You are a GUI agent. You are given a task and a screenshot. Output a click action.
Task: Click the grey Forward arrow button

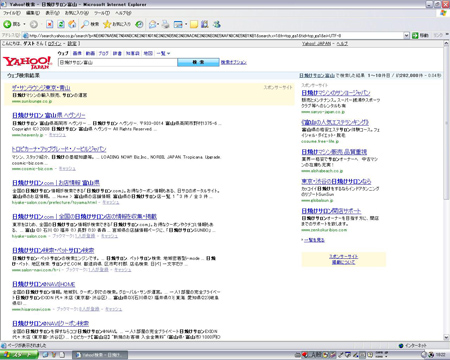point(34,24)
